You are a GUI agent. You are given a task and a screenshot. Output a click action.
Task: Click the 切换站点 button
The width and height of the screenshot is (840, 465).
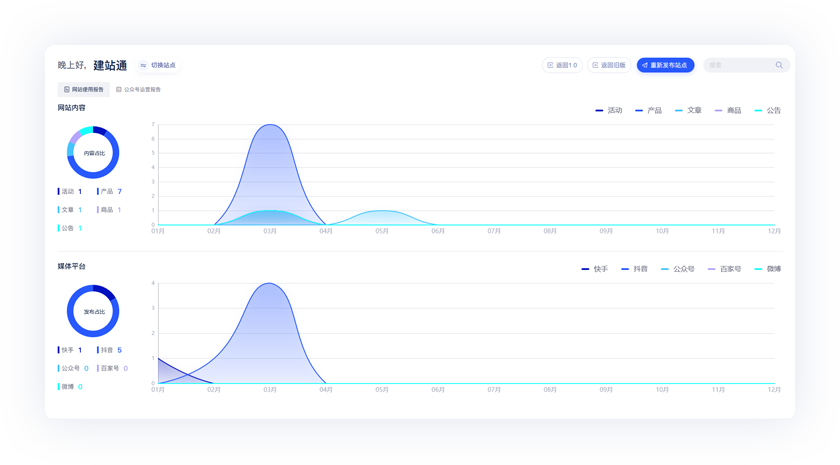[x=158, y=66]
